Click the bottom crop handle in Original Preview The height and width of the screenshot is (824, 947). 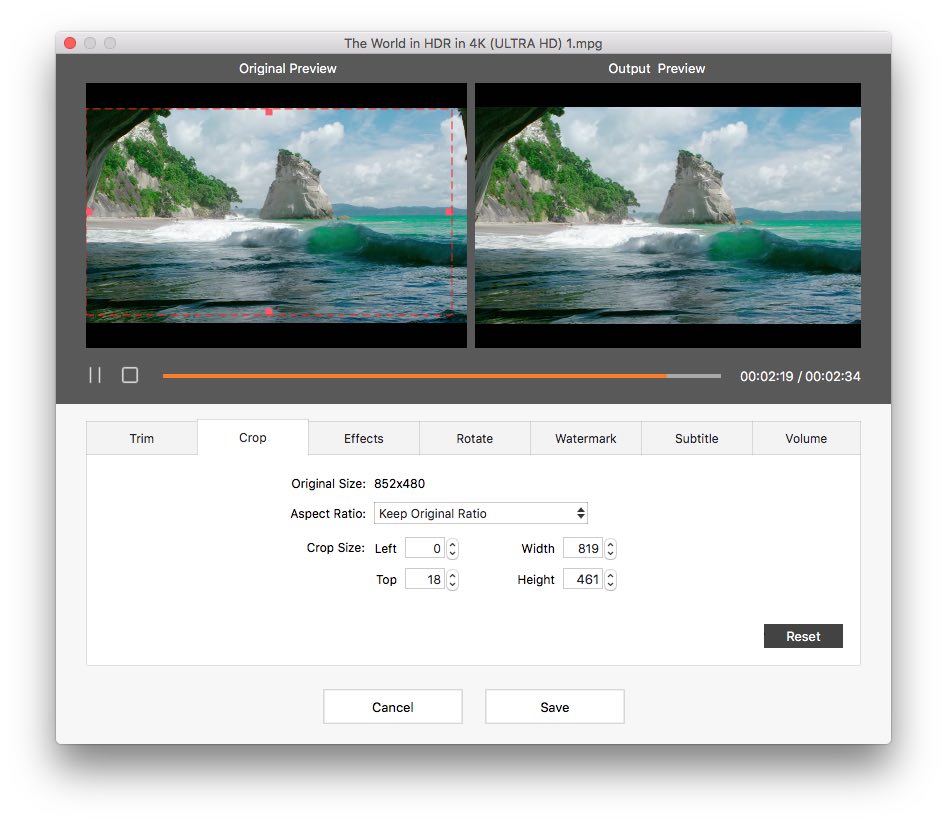[269, 312]
